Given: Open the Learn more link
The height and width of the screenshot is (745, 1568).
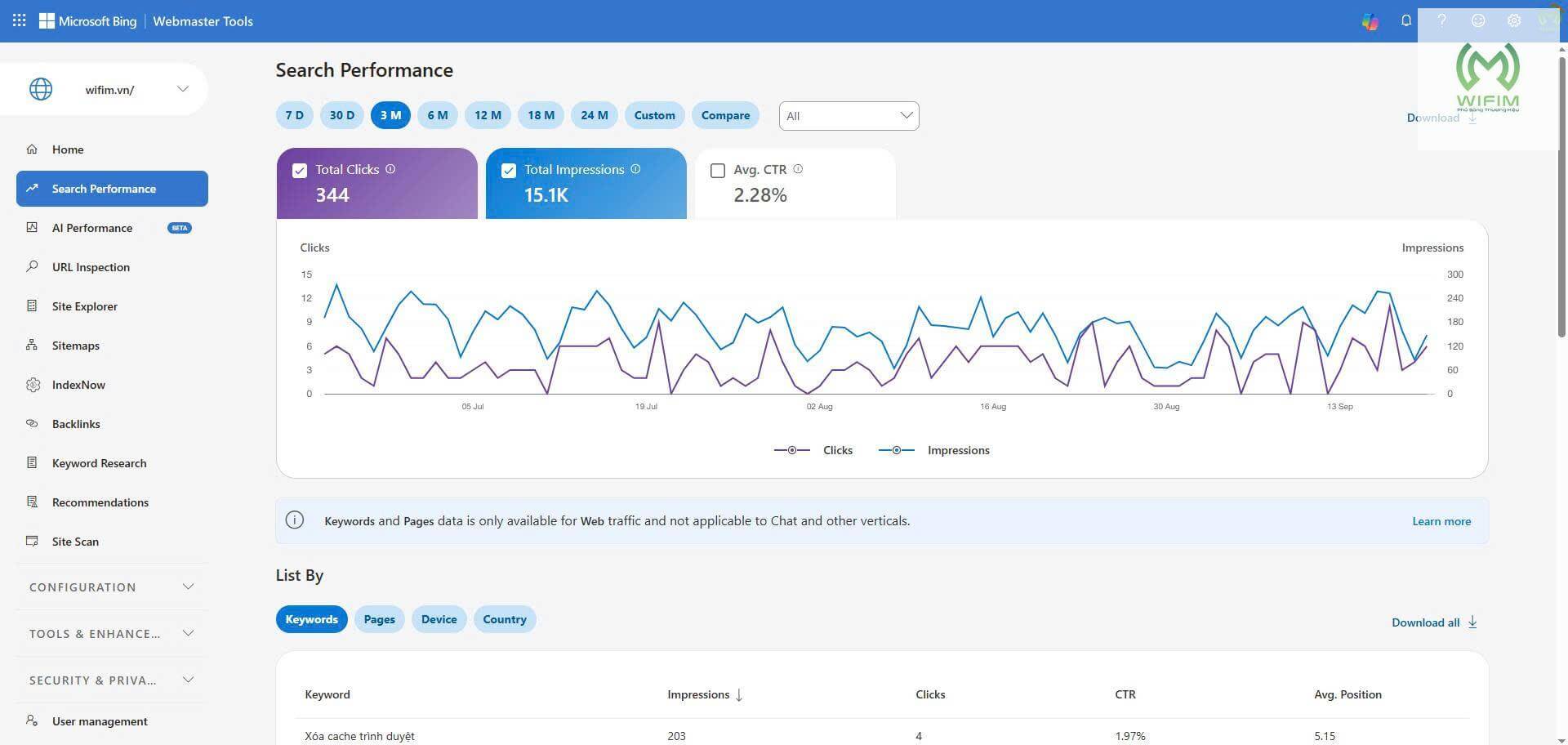Looking at the screenshot, I should pos(1441,521).
